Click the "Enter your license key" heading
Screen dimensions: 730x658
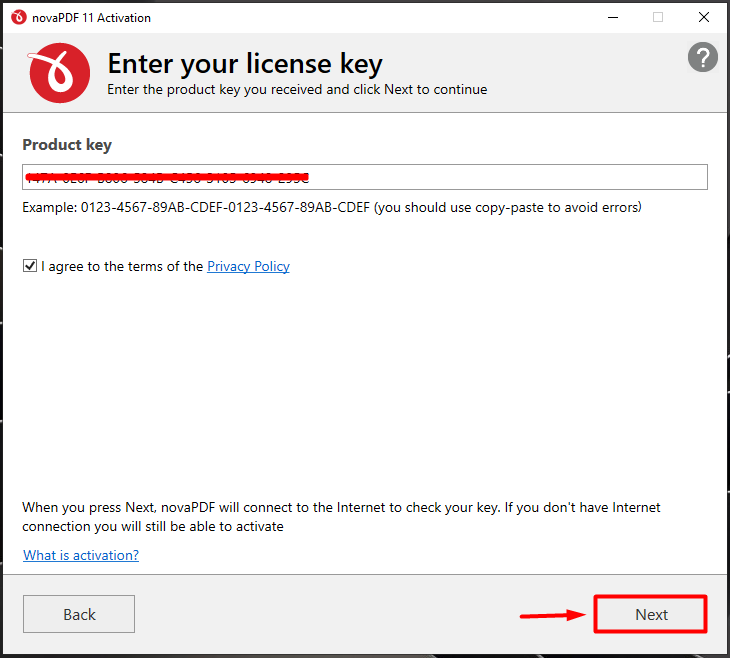click(x=245, y=64)
